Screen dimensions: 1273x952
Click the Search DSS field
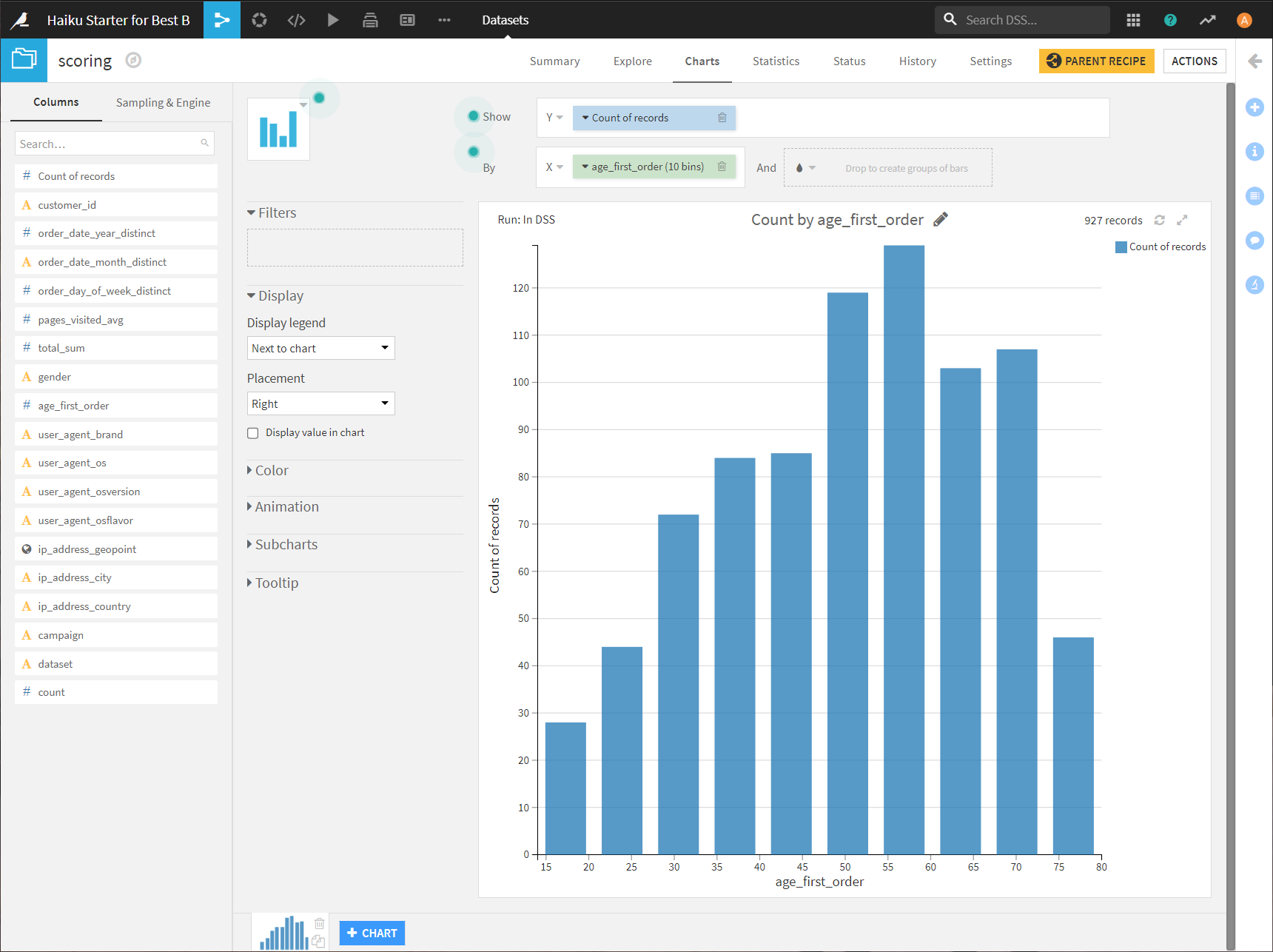tap(1022, 20)
